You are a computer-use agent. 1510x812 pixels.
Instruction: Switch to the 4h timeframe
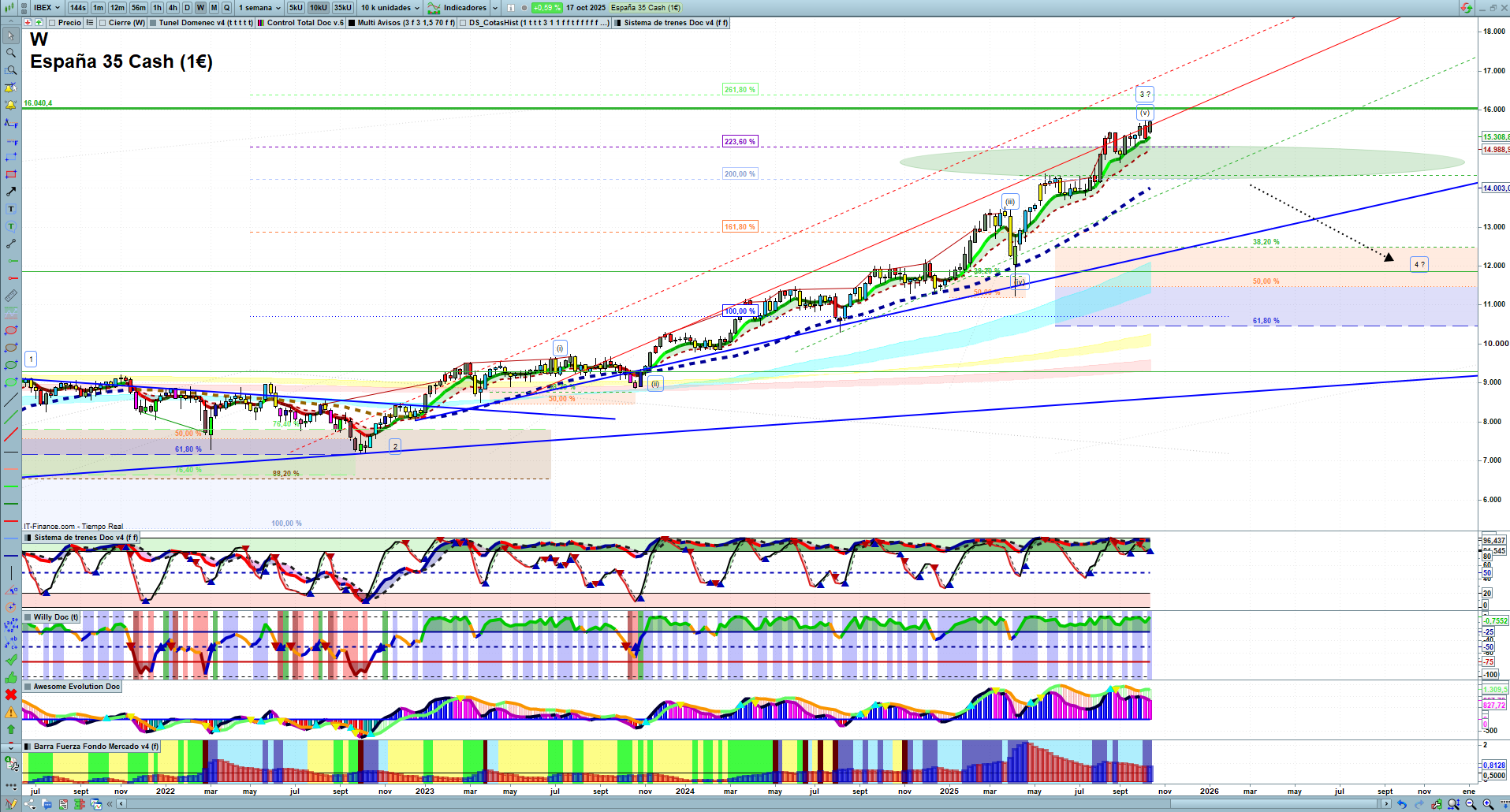coord(173,8)
